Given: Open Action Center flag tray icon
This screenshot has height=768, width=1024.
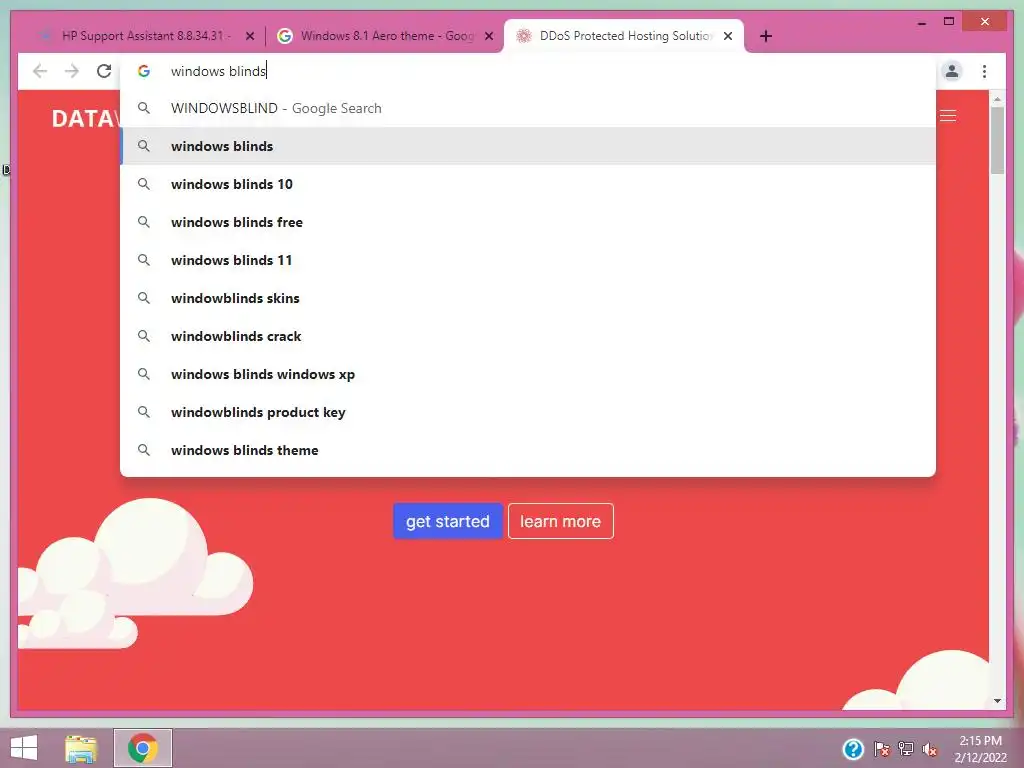Looking at the screenshot, I should (882, 749).
